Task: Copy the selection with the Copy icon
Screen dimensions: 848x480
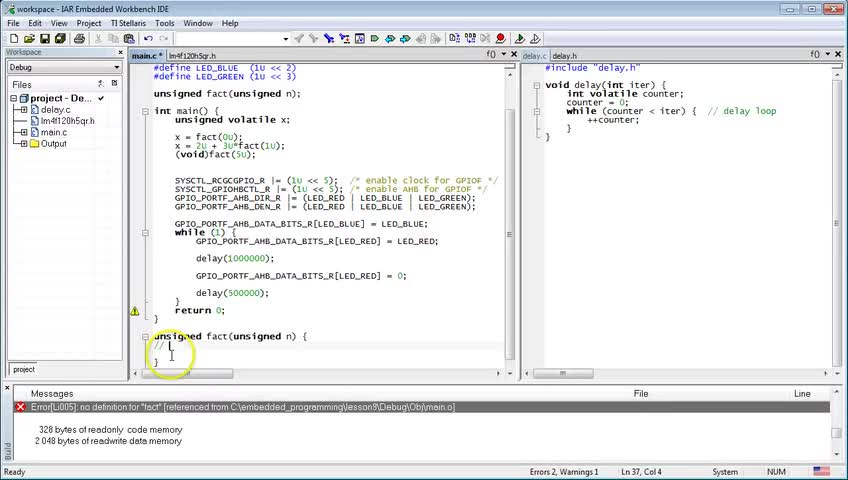Action: [x=114, y=38]
